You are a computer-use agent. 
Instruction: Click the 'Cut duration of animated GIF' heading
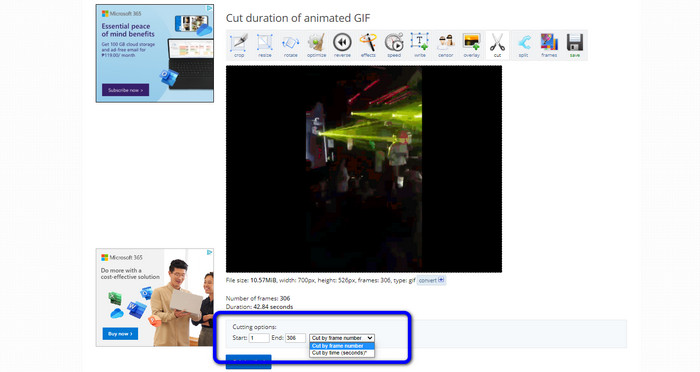(x=298, y=18)
